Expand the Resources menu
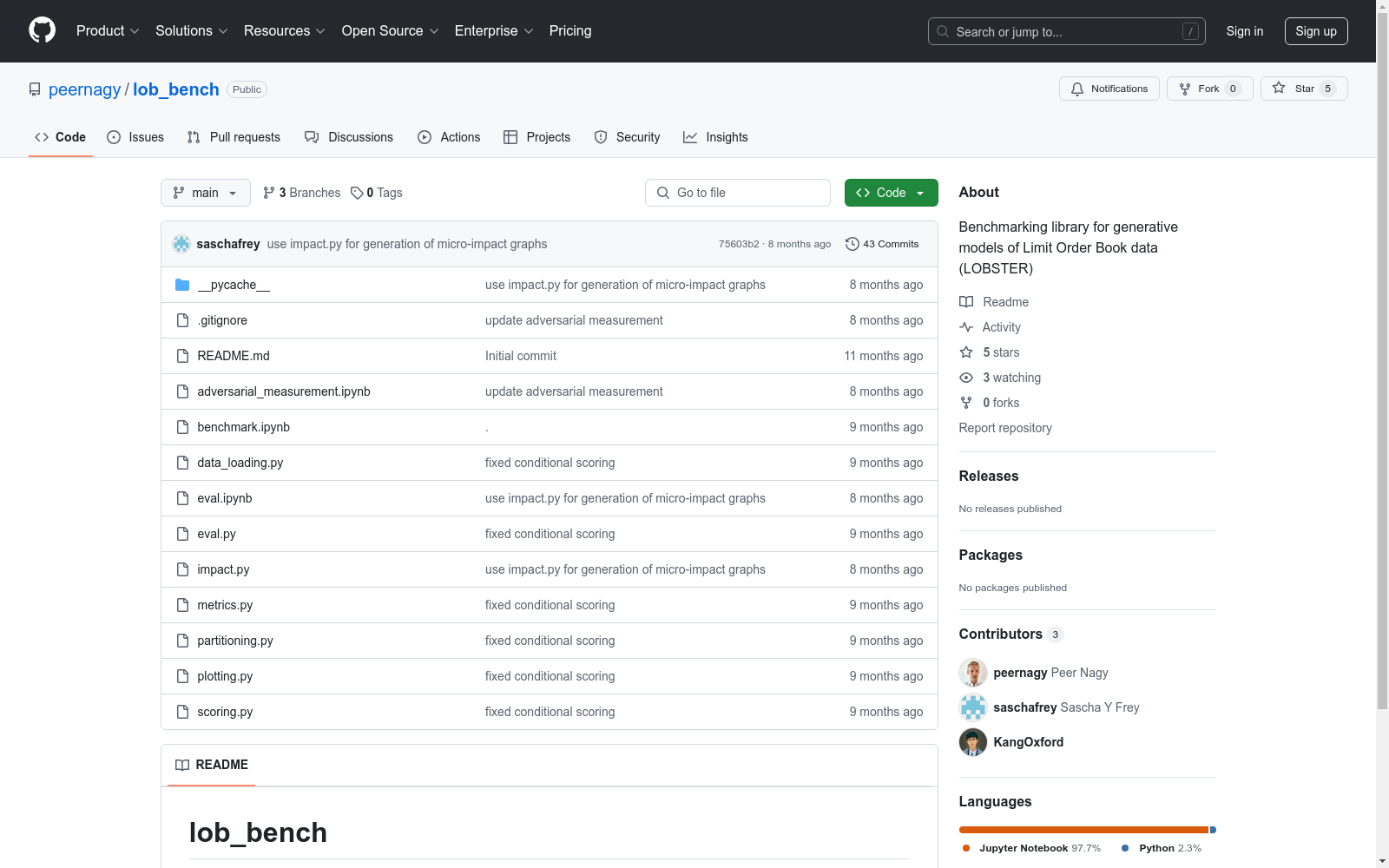Image resolution: width=1389 pixels, height=868 pixels. [x=285, y=30]
